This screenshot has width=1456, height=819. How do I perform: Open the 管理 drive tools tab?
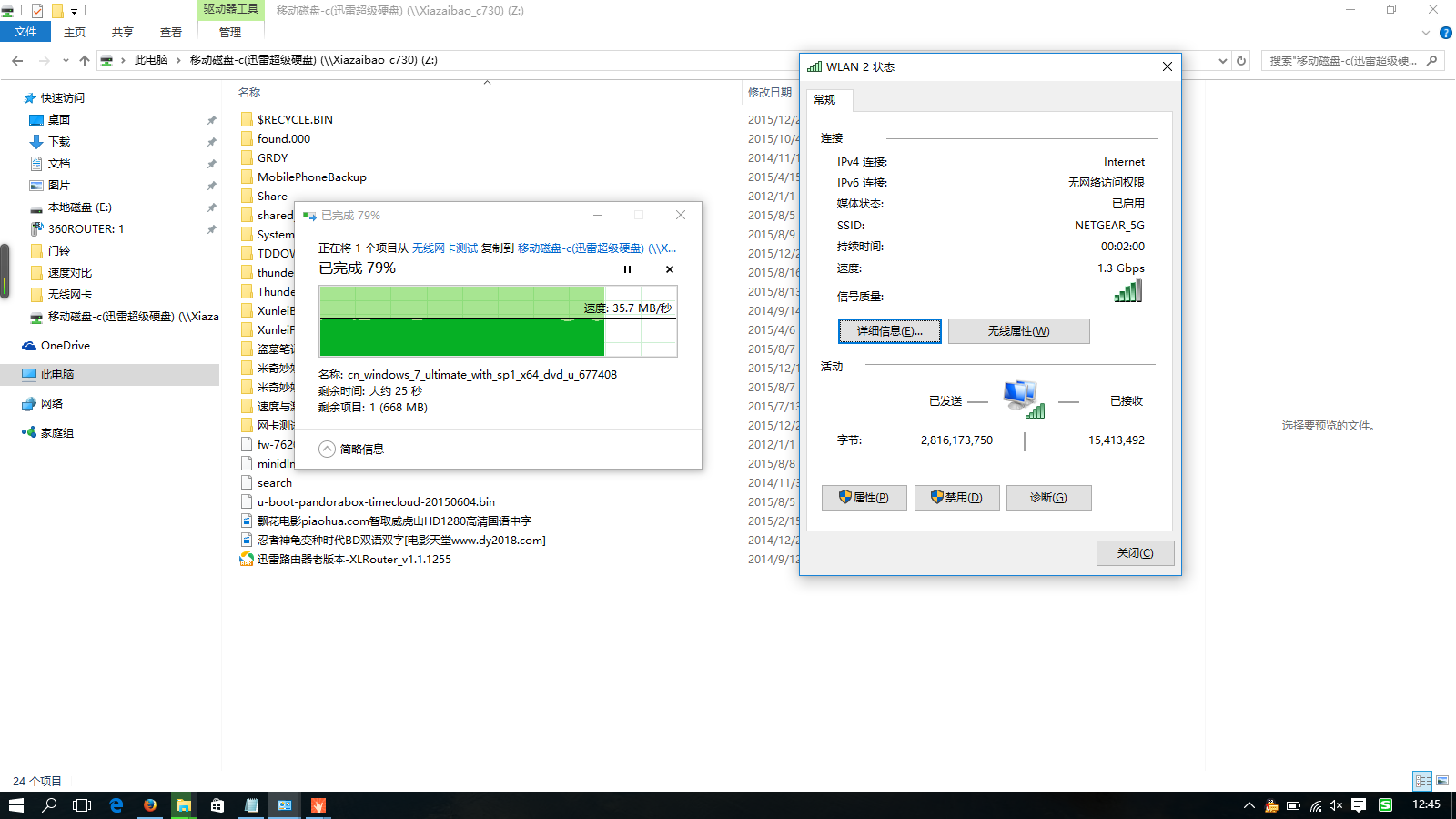click(x=230, y=32)
